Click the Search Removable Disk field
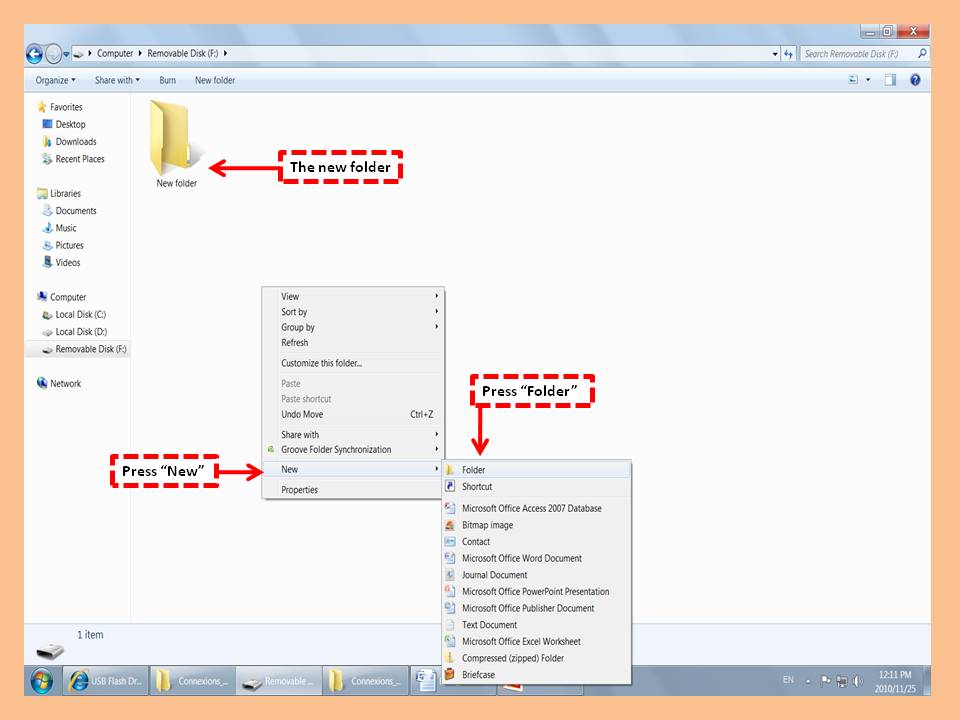This screenshot has height=720, width=960. point(858,54)
